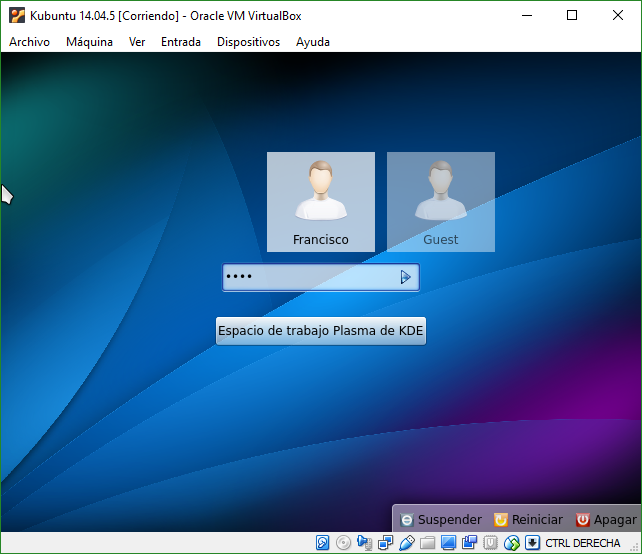
Task: Click the optical disc status icon
Action: pos(344,543)
